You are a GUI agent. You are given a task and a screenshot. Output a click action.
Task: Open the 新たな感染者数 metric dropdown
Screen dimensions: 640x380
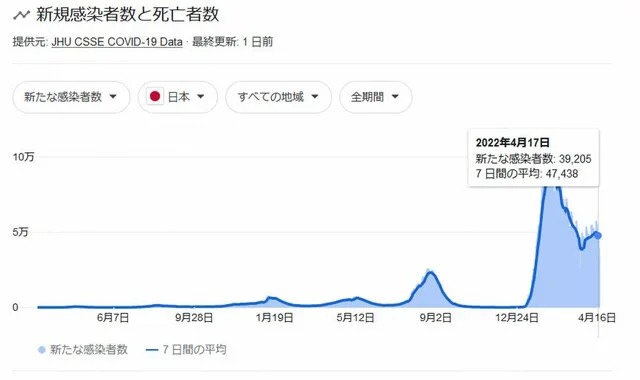(71, 97)
